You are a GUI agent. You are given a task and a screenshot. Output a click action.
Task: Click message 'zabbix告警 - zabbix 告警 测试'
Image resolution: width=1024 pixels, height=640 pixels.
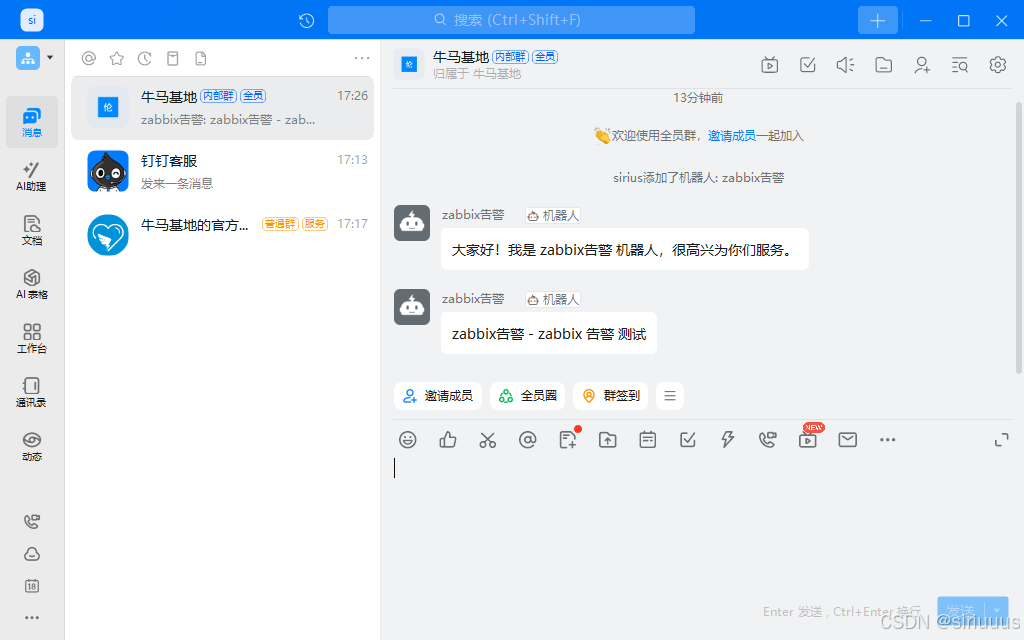click(x=549, y=334)
